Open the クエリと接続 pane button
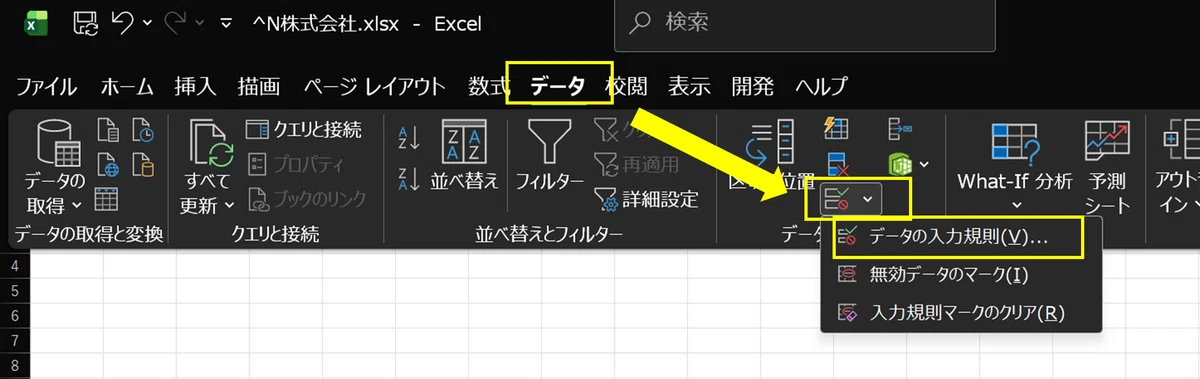The image size is (1200, 379). tap(304, 130)
